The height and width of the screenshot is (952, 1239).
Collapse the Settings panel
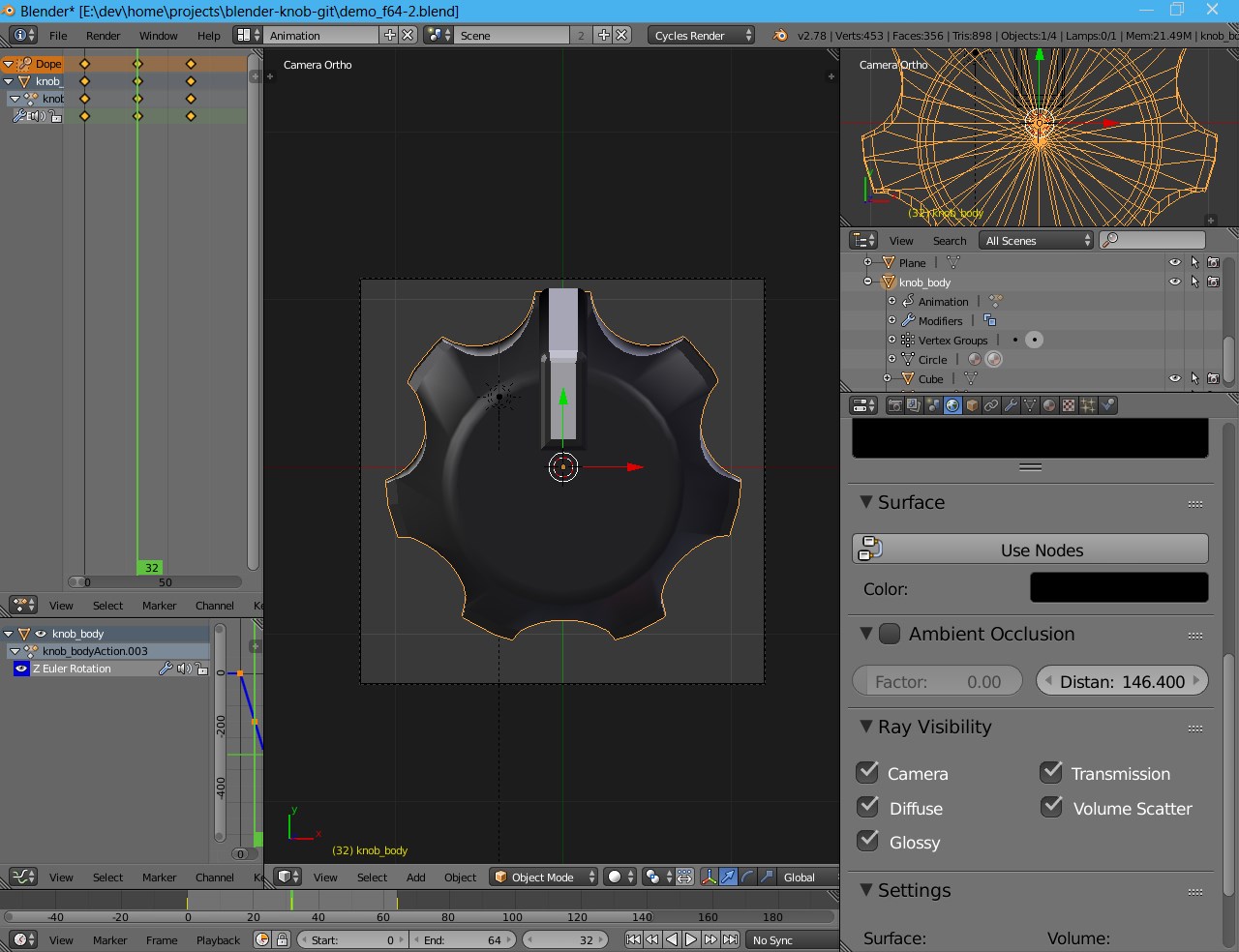click(x=866, y=890)
